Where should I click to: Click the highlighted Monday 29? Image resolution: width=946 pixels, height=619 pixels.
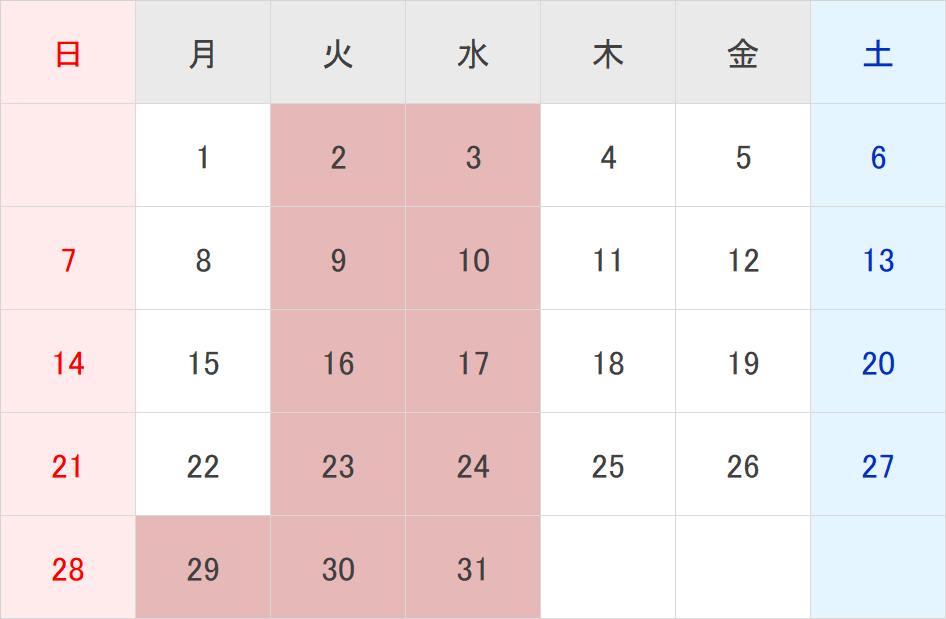[x=203, y=570]
